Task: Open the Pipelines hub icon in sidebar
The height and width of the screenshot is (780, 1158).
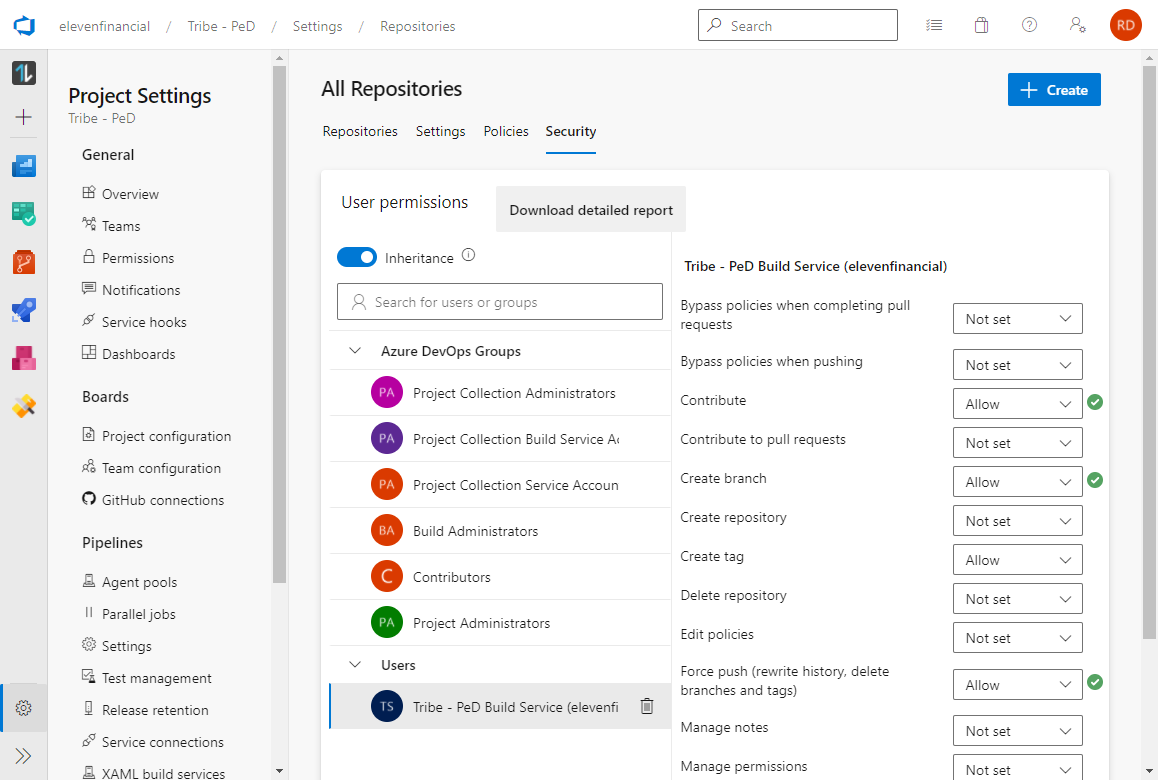Action: click(x=24, y=309)
